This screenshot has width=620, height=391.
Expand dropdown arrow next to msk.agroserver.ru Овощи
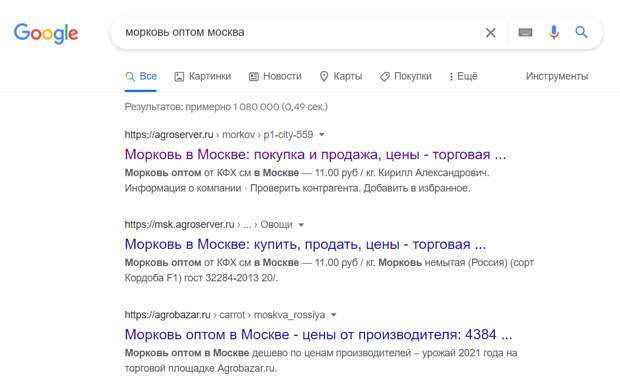(x=301, y=225)
